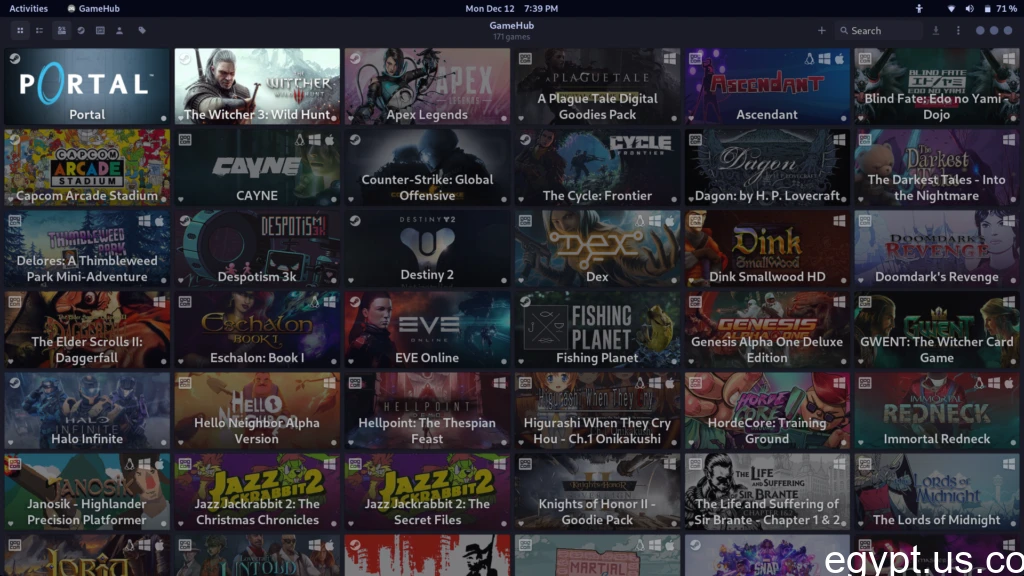Open GWENT: The Witcher Card Game
Image resolution: width=1024 pixels, height=576 pixels.
coord(936,329)
